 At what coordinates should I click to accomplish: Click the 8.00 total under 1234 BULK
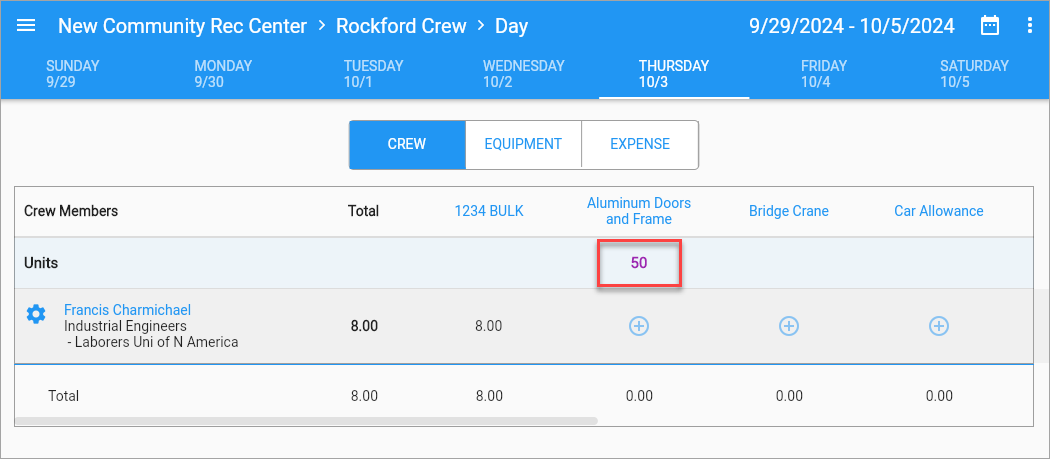[489, 396]
